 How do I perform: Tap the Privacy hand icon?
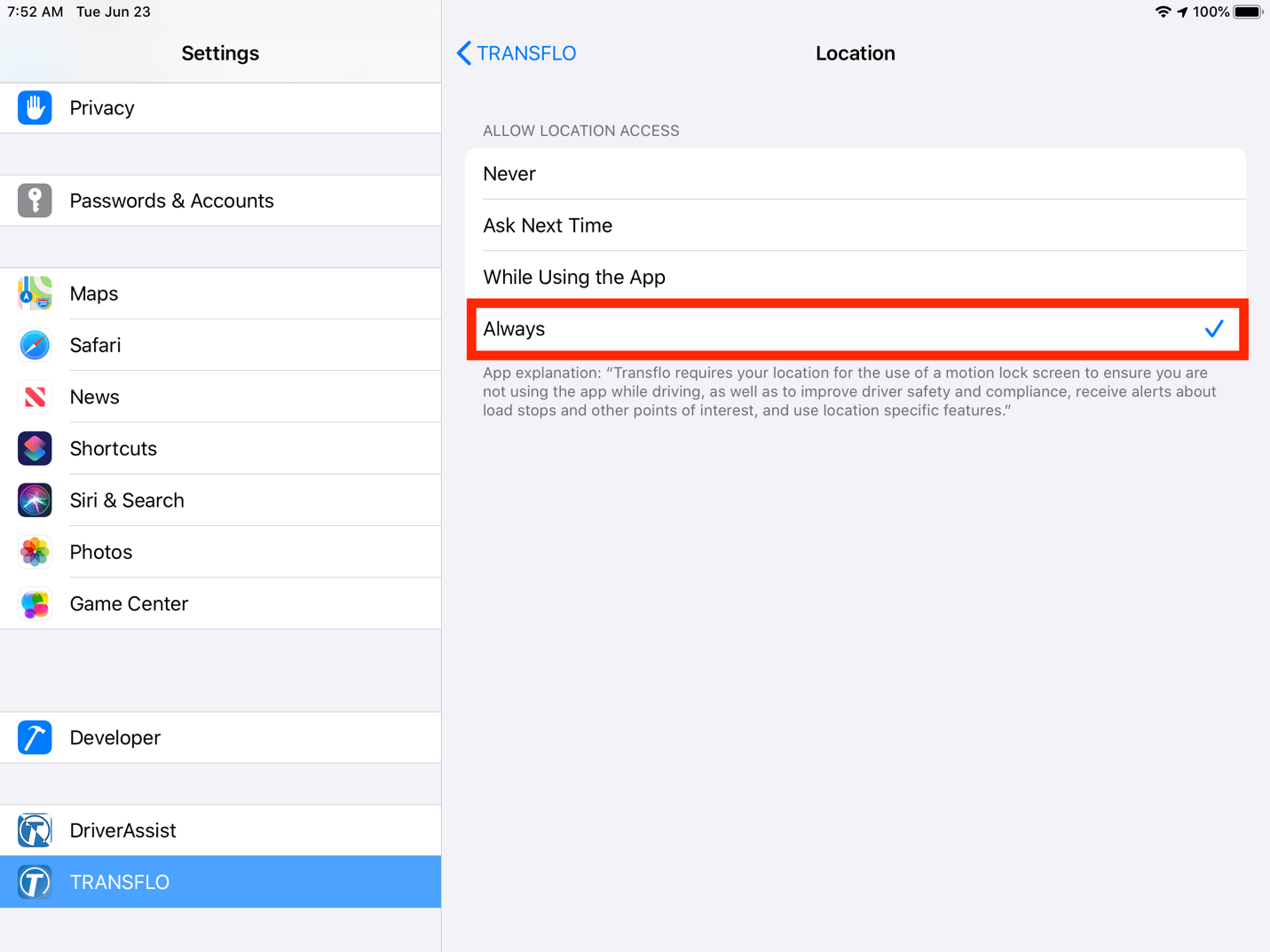(35, 108)
